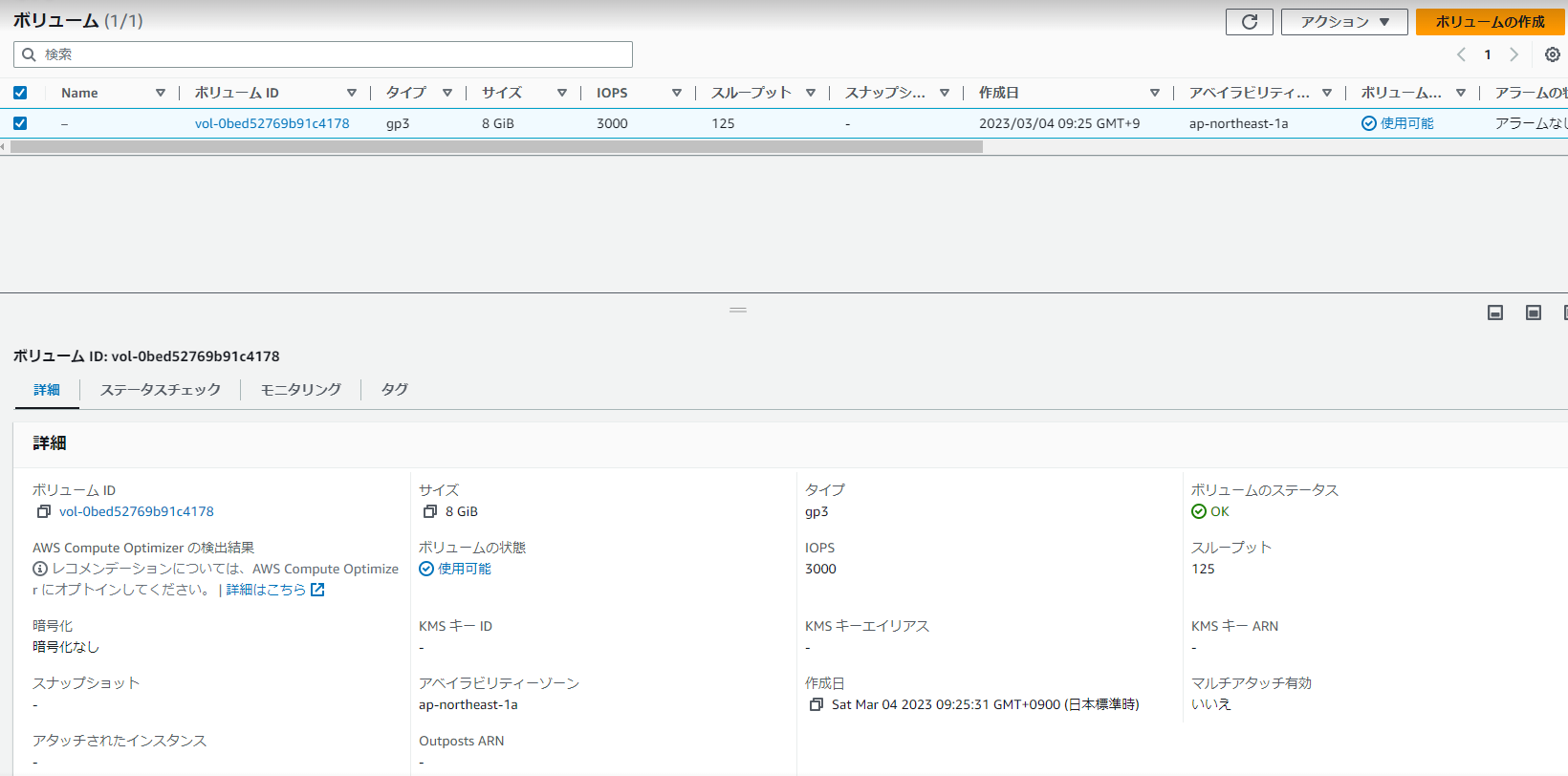
Task: Refresh the volumes list
Action: click(1249, 22)
